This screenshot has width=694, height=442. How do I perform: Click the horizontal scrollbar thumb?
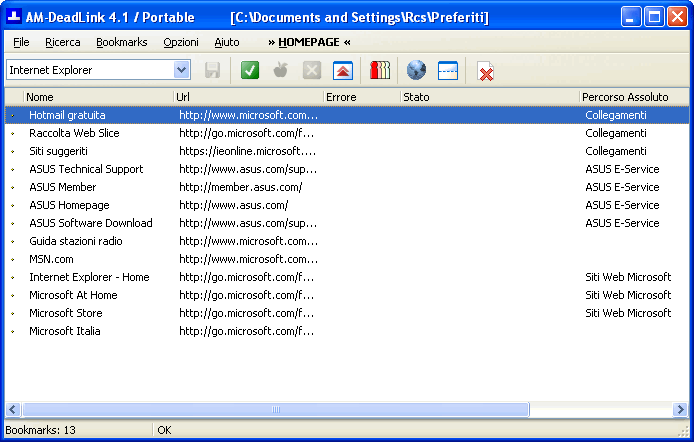[x=276, y=409]
